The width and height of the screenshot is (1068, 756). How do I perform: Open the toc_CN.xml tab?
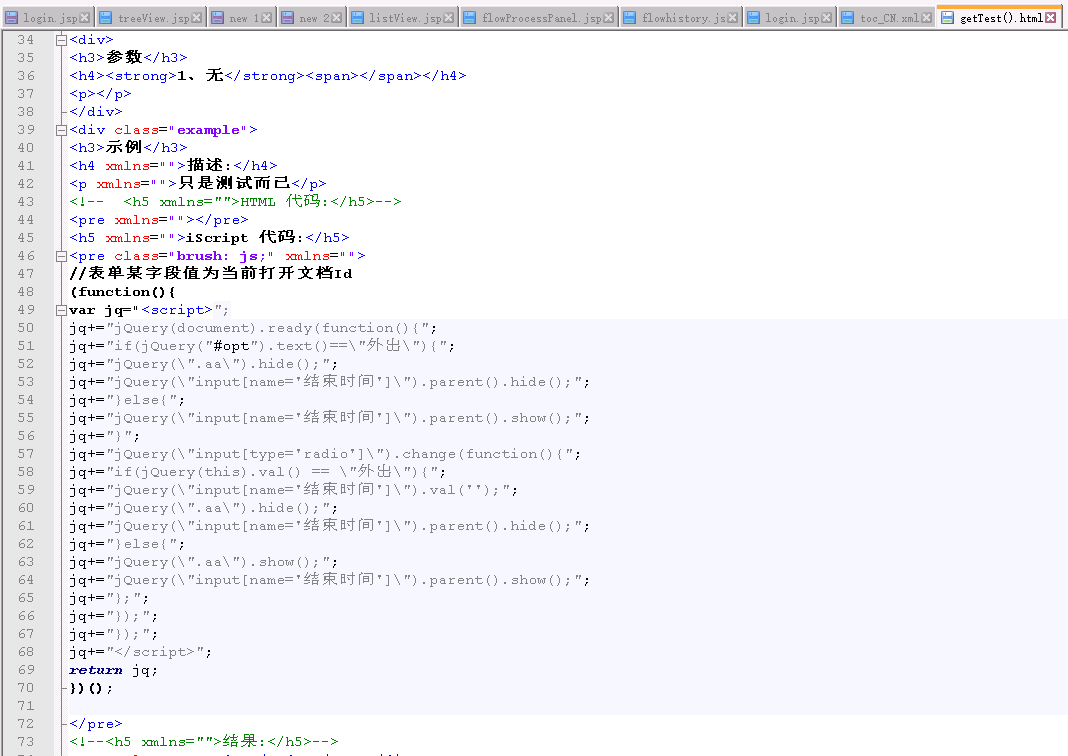coord(889,18)
